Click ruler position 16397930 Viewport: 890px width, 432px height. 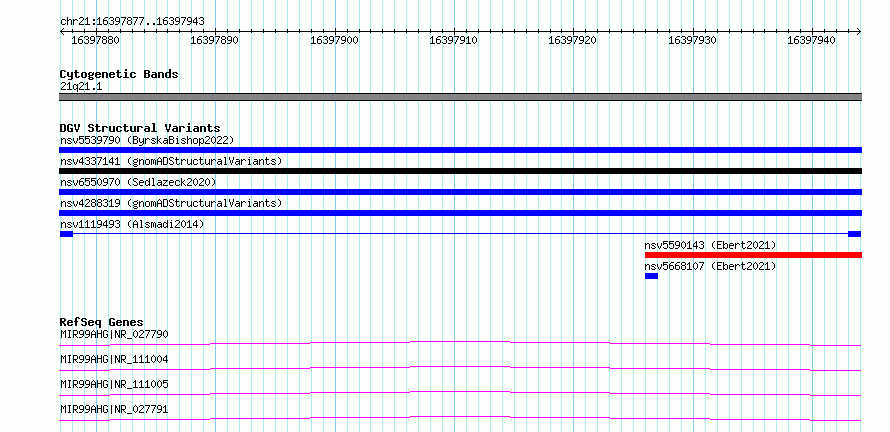tap(692, 41)
